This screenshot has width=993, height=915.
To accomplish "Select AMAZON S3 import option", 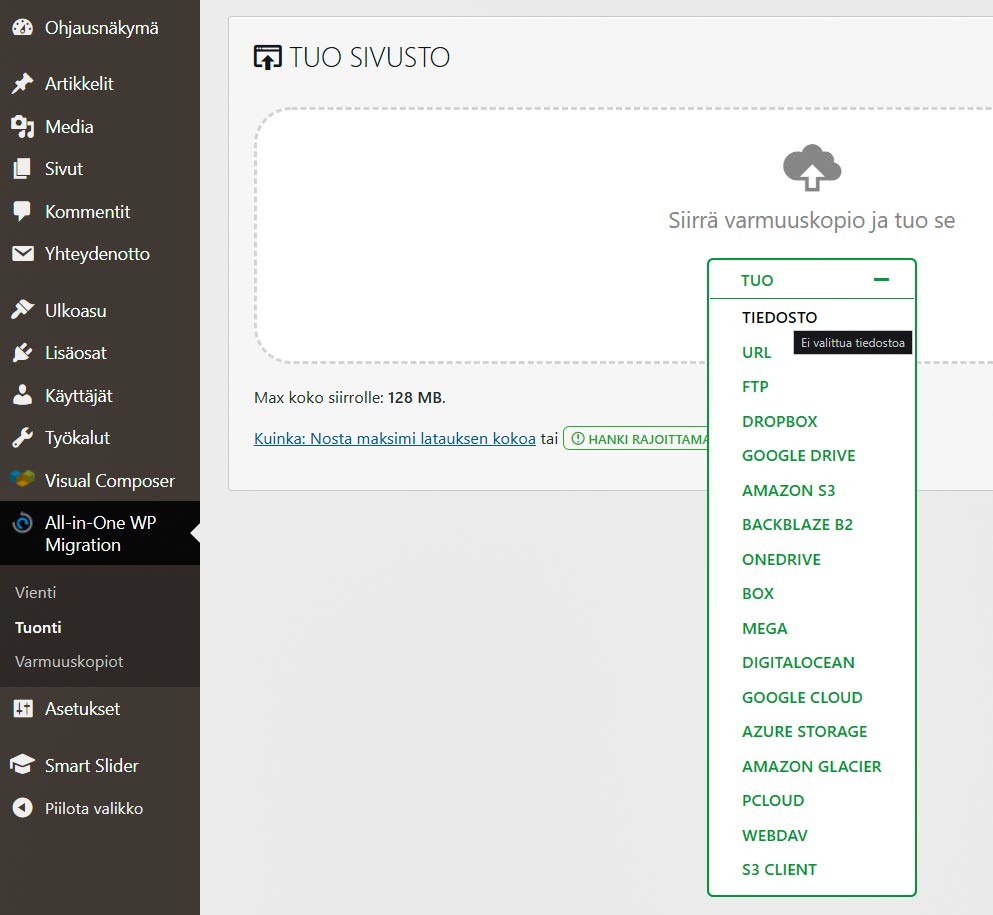I will (788, 491).
